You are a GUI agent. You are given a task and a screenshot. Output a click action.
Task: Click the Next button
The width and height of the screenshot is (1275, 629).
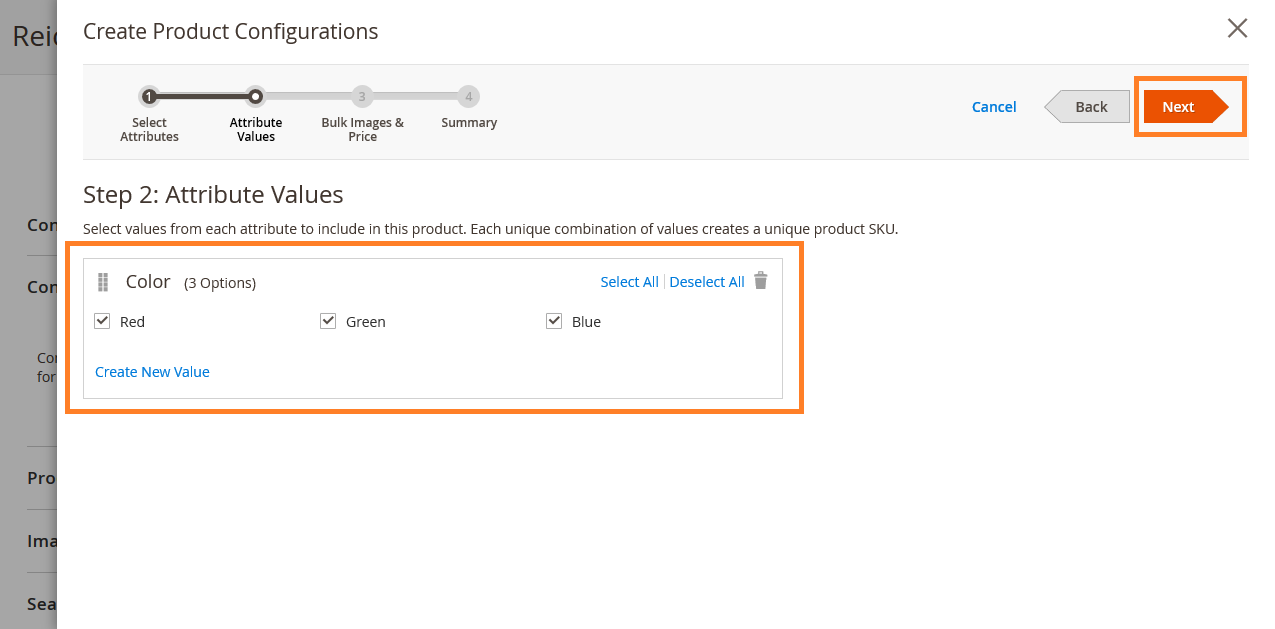[1186, 107]
